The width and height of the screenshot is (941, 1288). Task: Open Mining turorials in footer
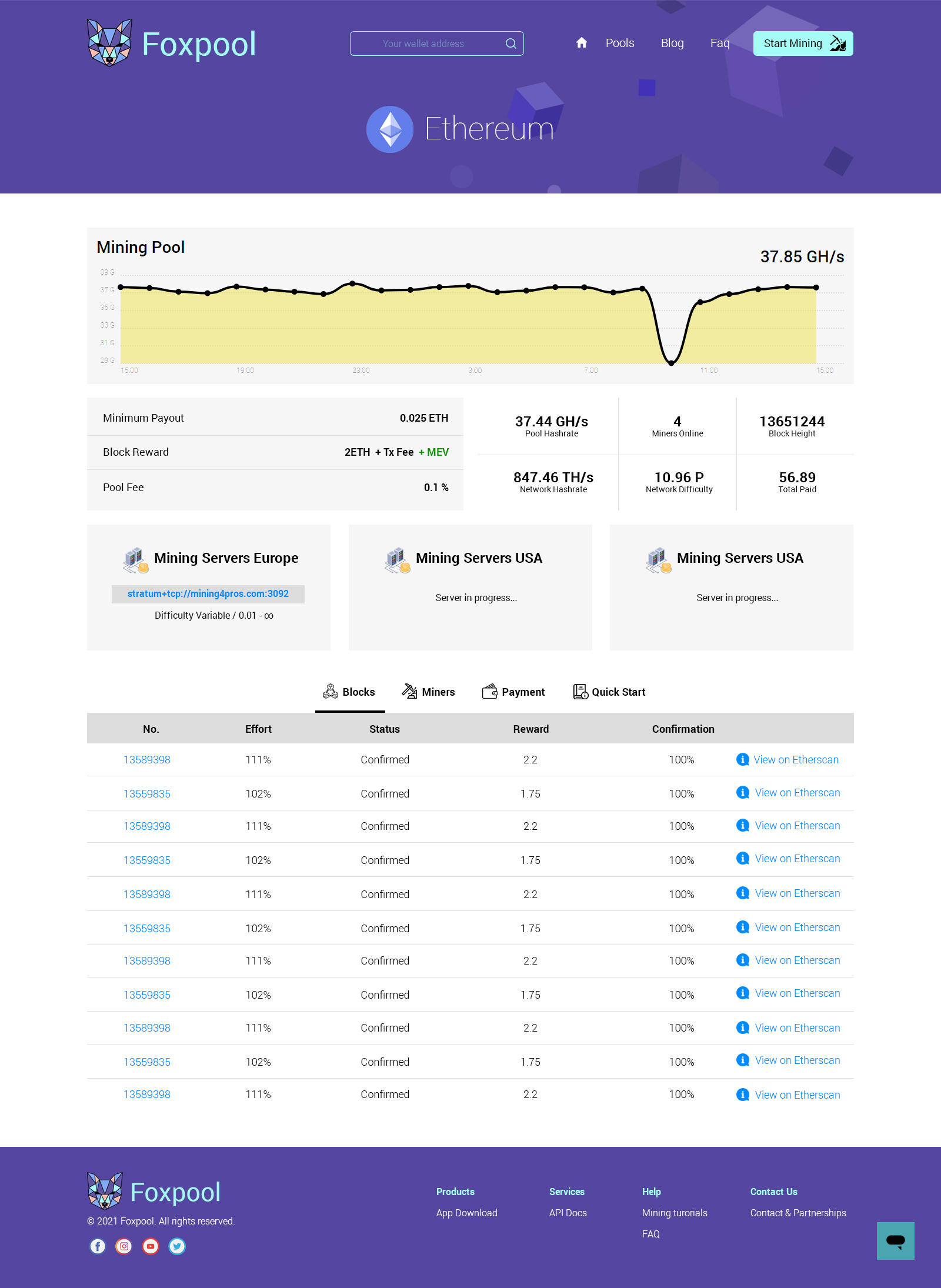[675, 1213]
